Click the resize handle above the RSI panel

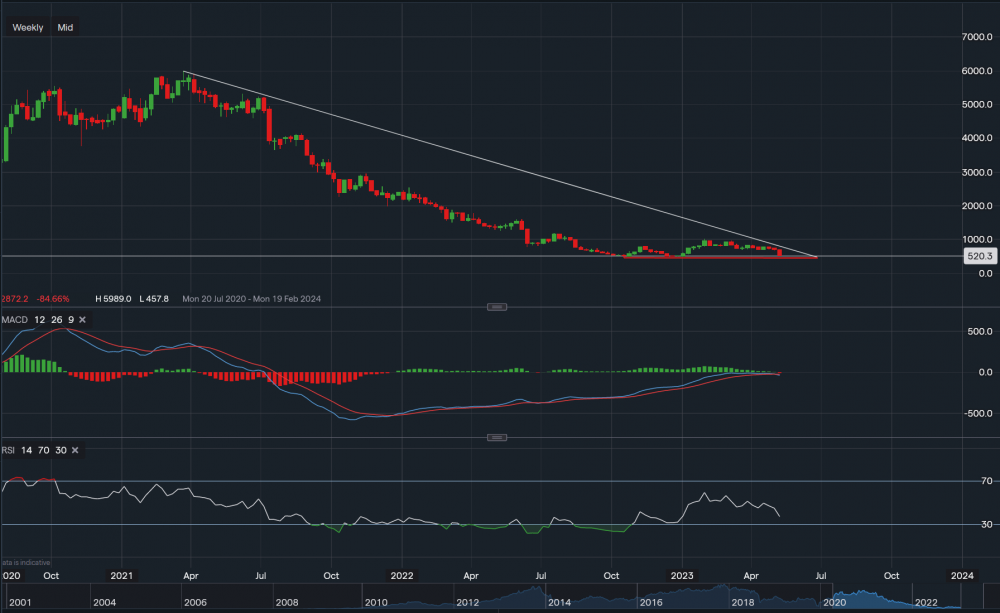496,437
